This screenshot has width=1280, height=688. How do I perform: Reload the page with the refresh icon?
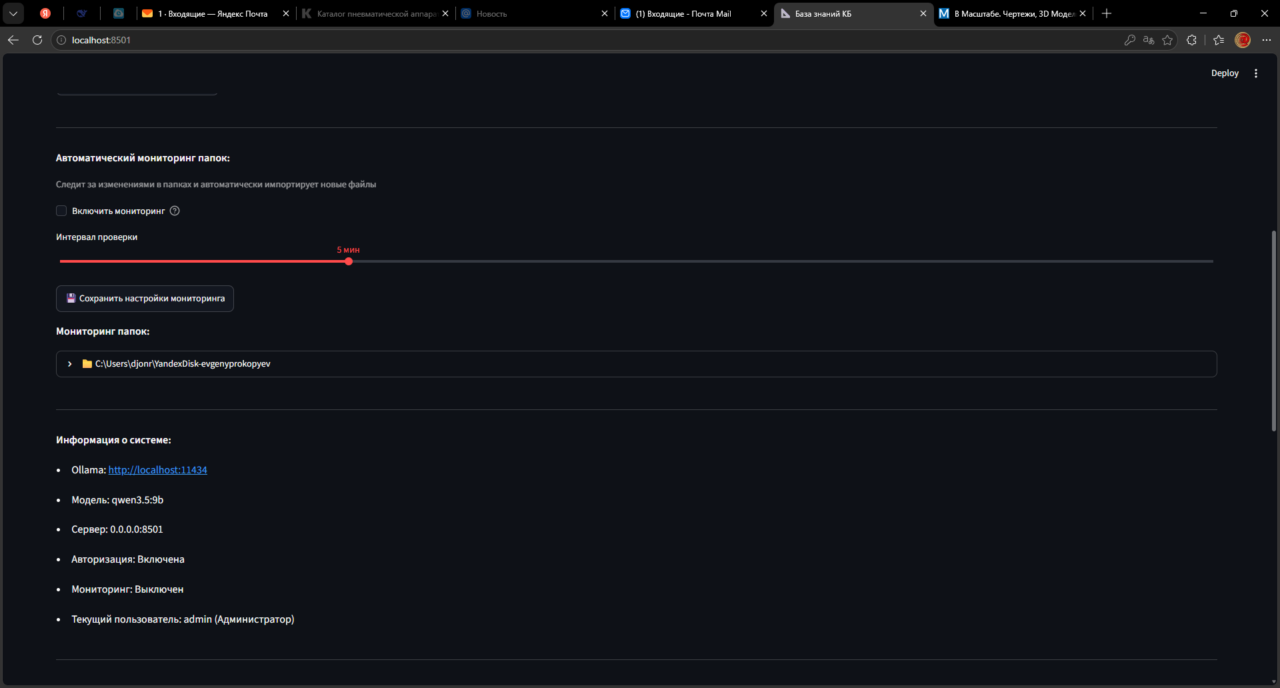(38, 40)
